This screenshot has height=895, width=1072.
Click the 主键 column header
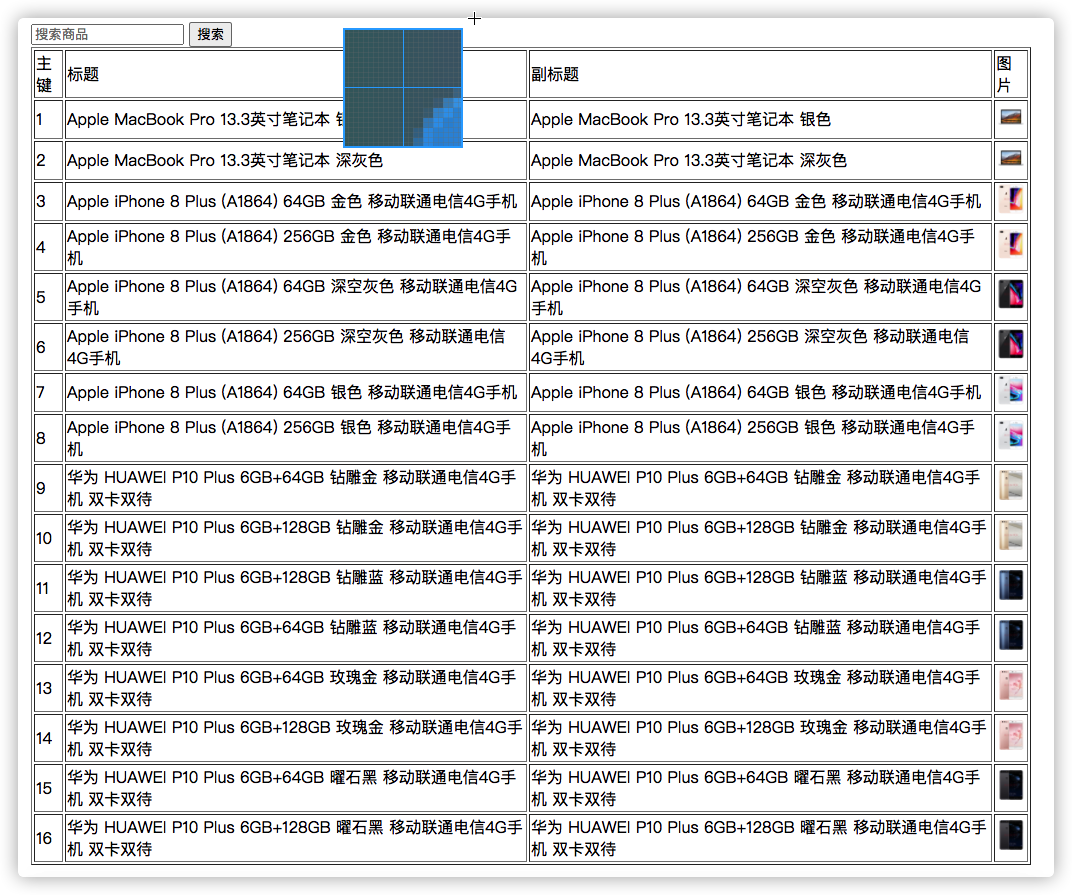[44, 74]
